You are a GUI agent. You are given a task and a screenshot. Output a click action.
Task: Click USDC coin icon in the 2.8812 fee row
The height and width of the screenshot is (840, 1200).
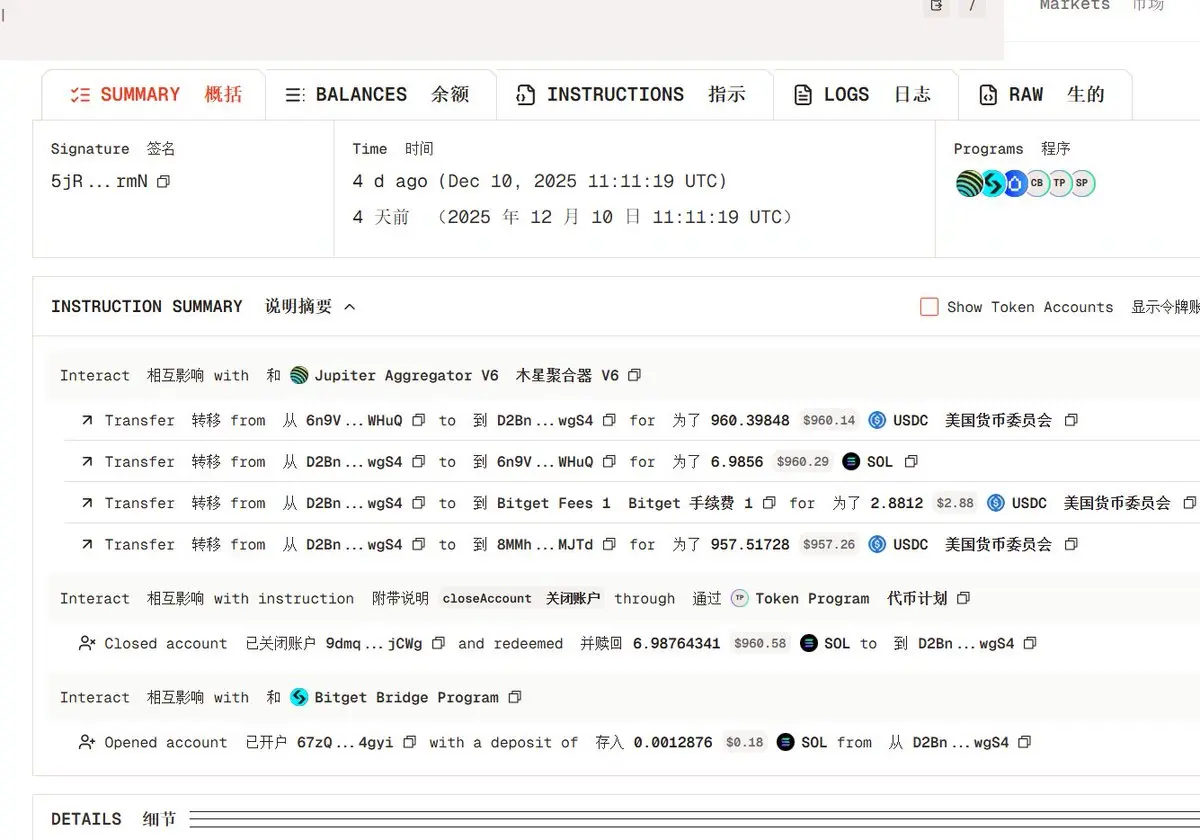pos(996,503)
